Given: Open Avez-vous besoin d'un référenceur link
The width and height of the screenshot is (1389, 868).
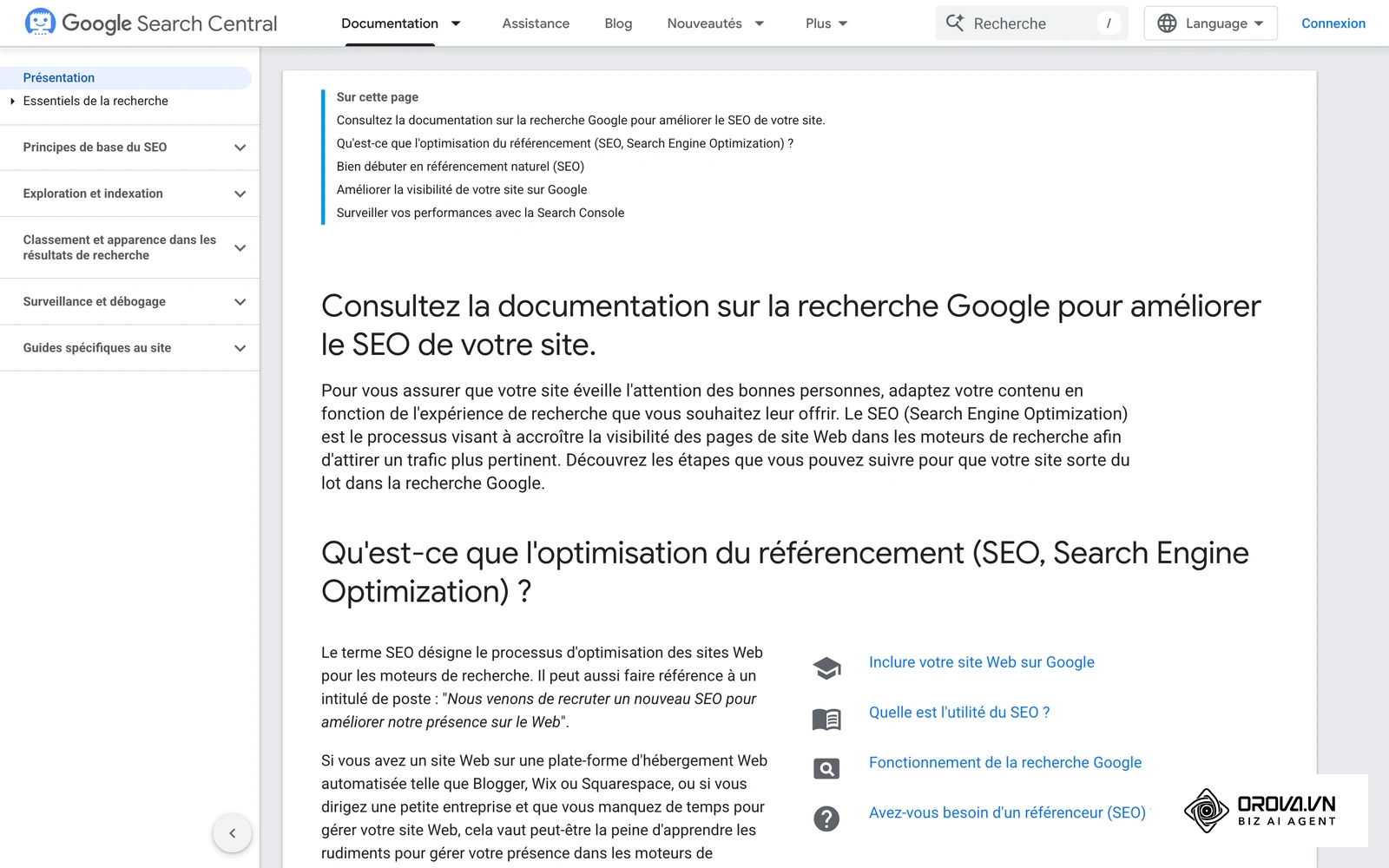Looking at the screenshot, I should (1007, 813).
